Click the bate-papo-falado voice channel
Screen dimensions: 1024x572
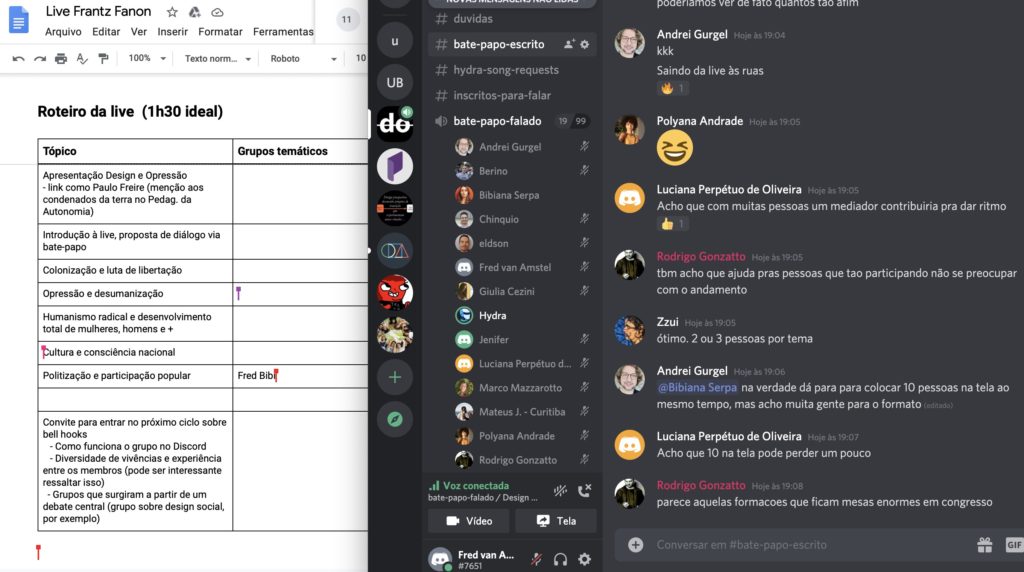512,121
